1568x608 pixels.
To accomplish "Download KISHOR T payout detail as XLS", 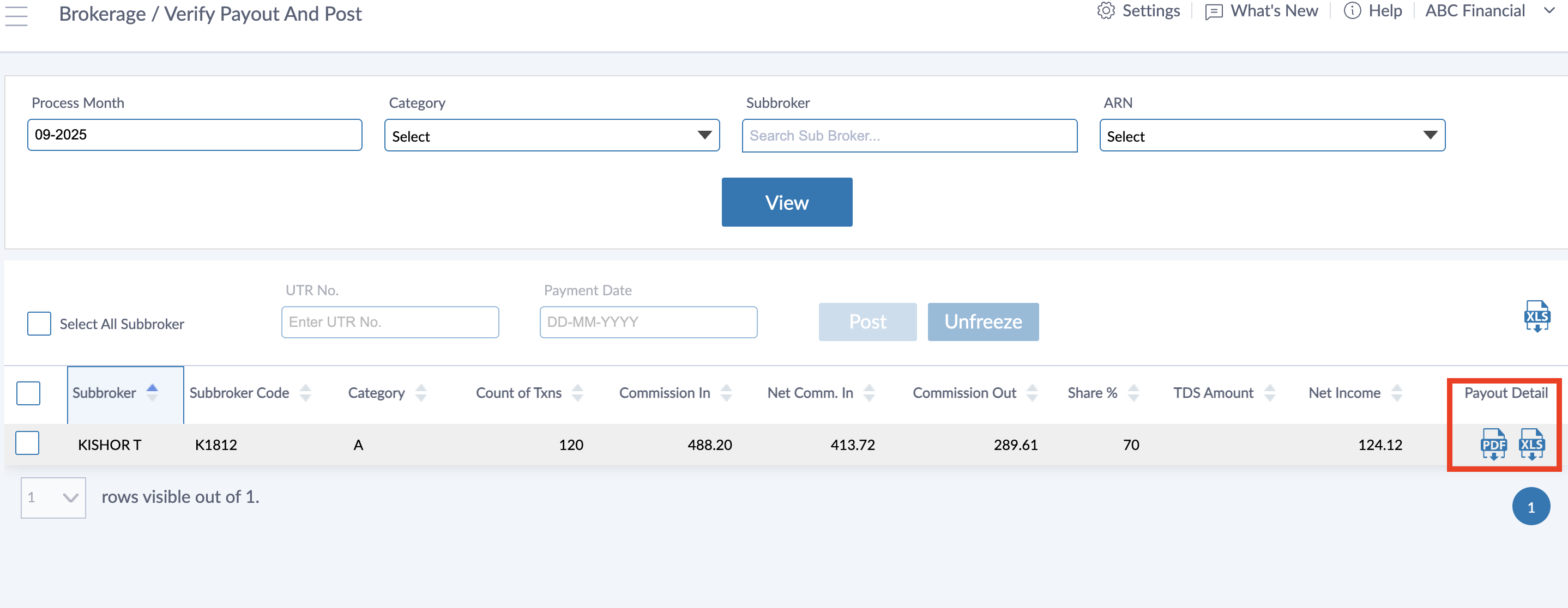I will (1531, 445).
